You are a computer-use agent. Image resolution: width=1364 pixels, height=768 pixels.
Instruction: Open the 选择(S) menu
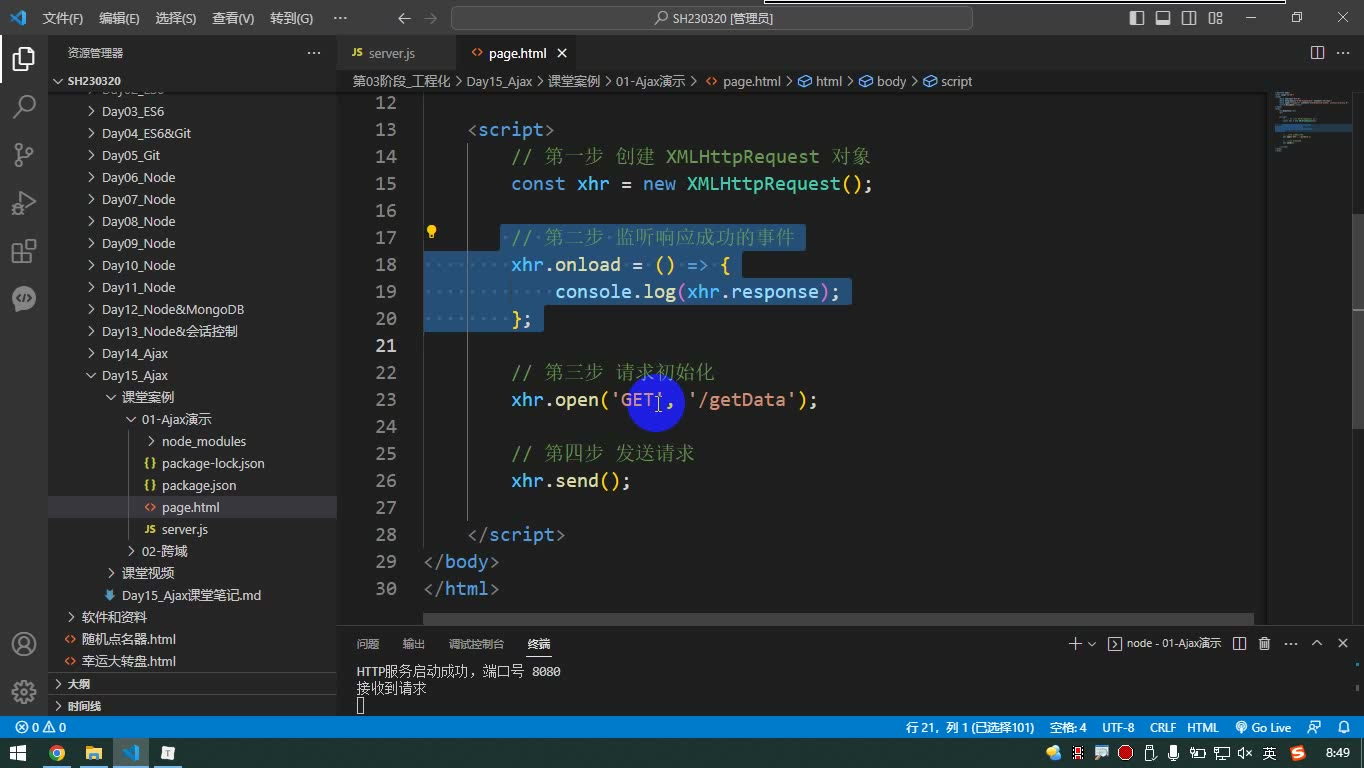[176, 18]
